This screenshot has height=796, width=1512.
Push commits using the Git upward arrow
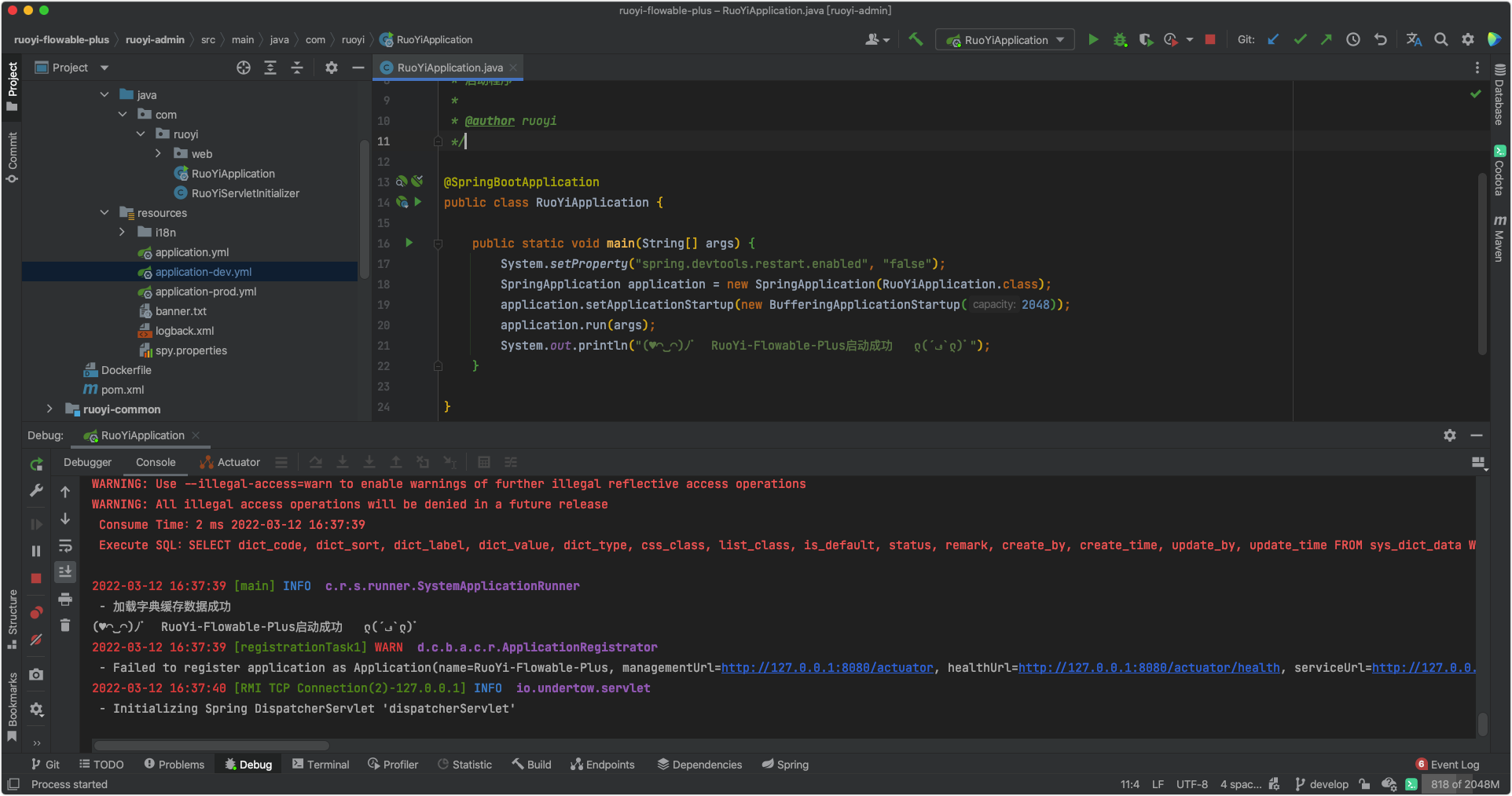[x=1327, y=39]
